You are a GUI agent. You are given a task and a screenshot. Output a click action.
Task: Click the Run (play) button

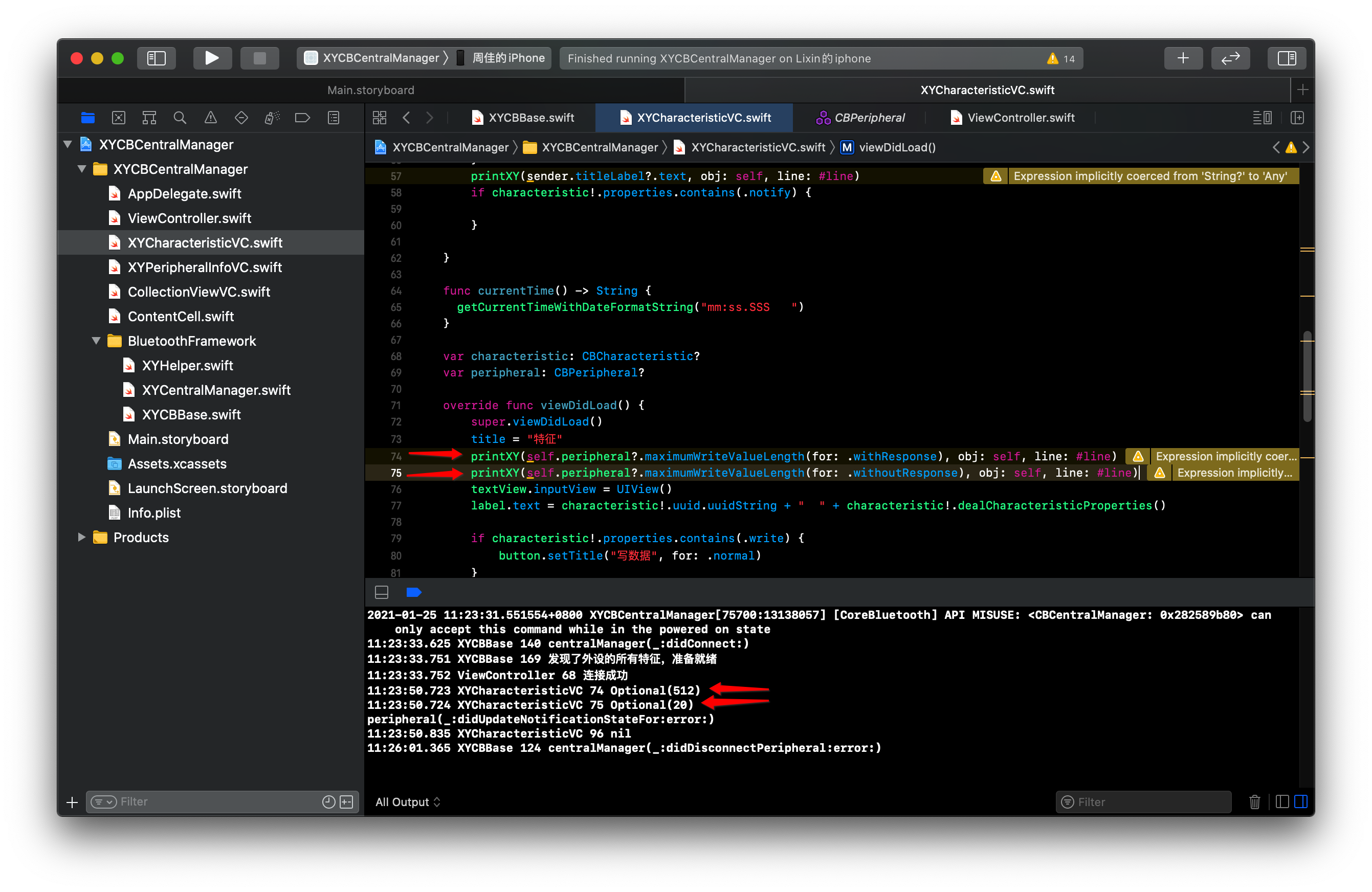[x=212, y=58]
